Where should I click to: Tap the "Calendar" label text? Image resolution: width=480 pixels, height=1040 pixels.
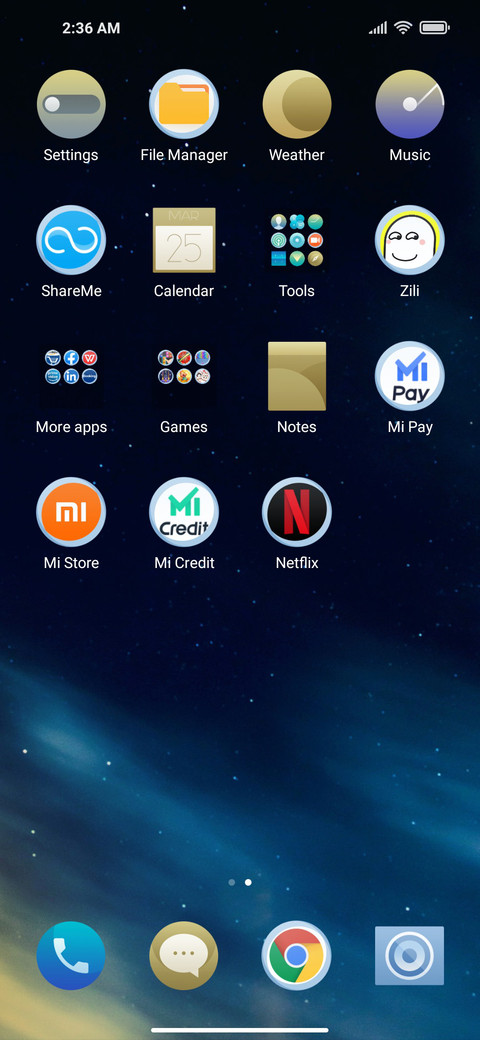click(184, 291)
